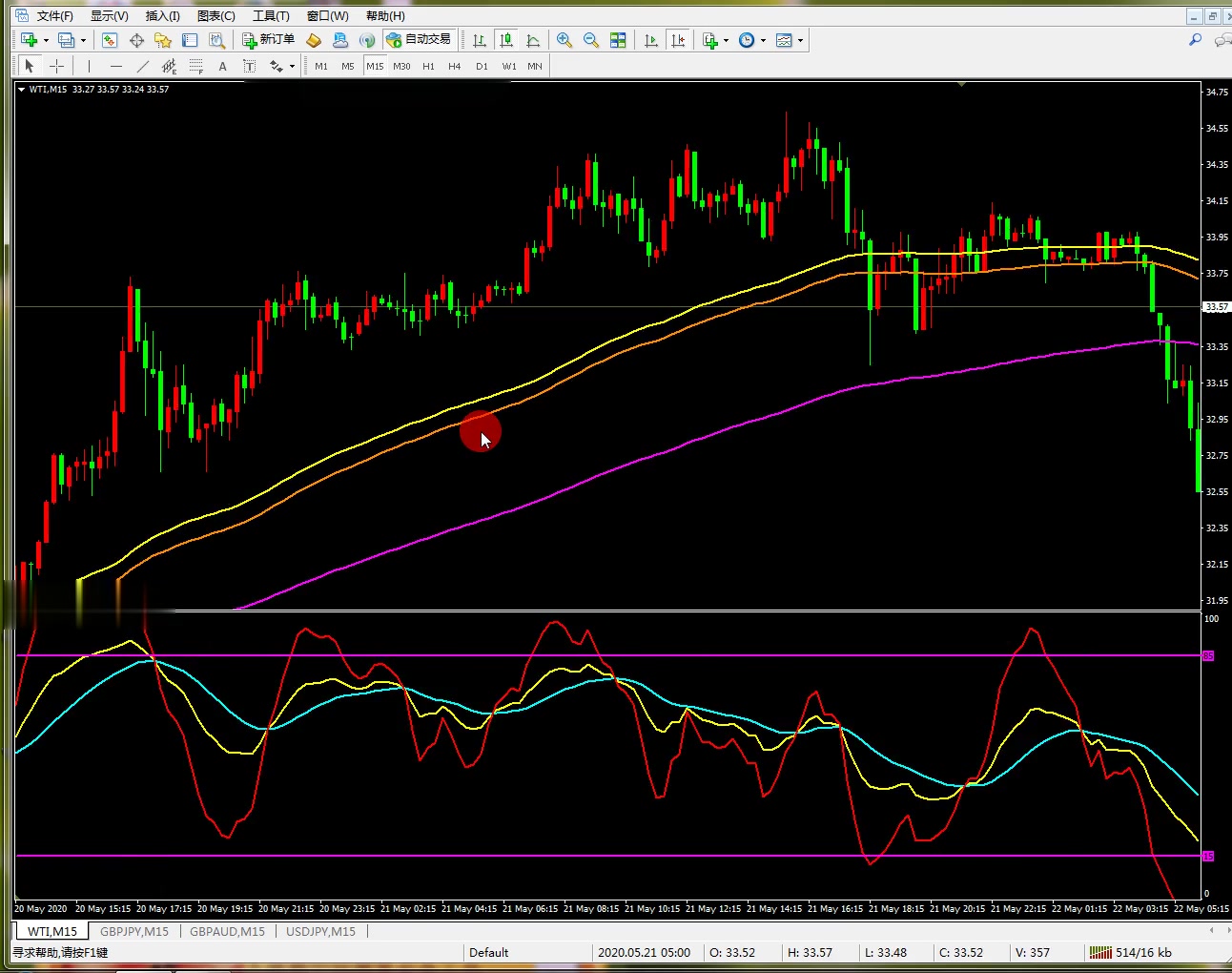Open the 窗口(W) Window menu
This screenshot has width=1232, height=973.
[x=327, y=15]
